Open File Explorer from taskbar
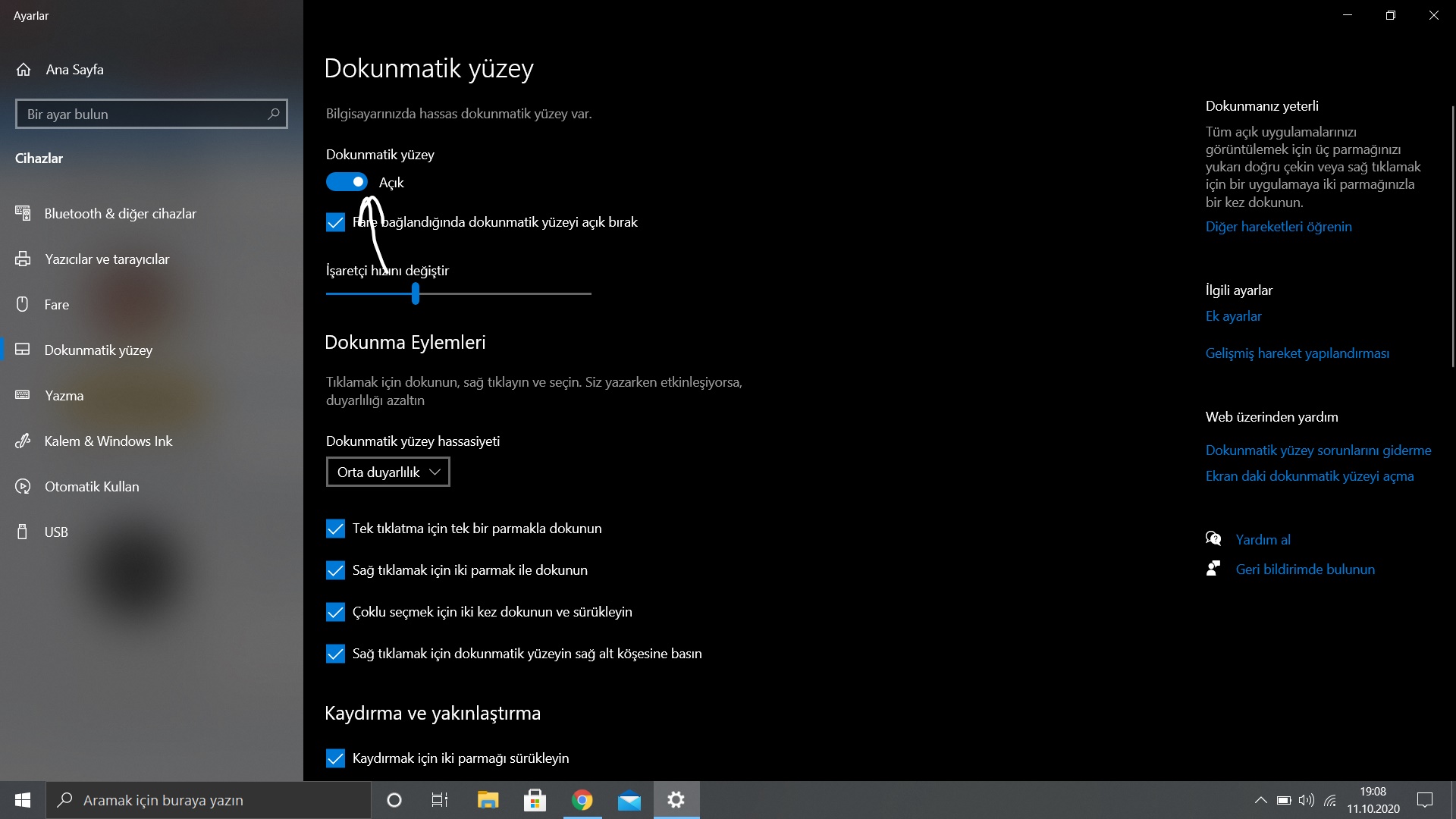Screen dimensions: 1456x819 tap(488, 800)
